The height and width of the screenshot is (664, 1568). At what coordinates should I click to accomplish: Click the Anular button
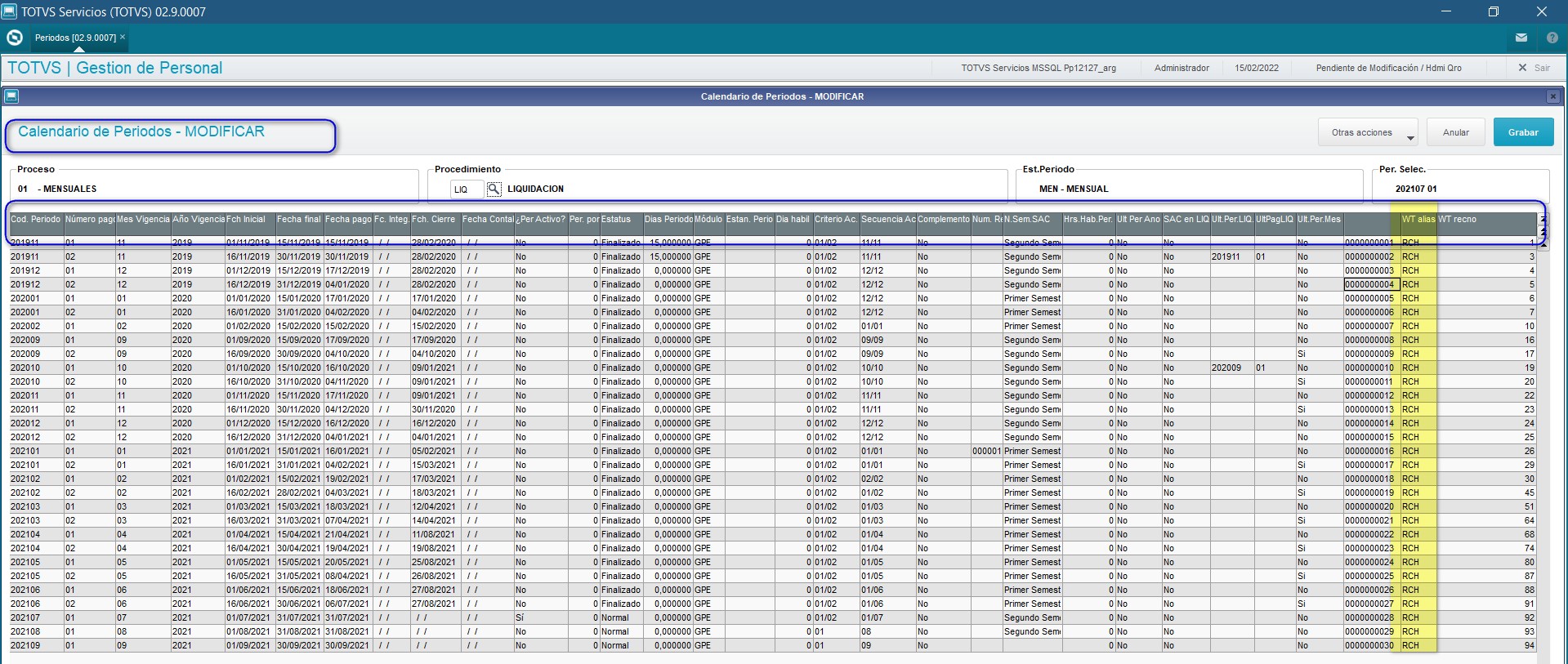[1455, 132]
